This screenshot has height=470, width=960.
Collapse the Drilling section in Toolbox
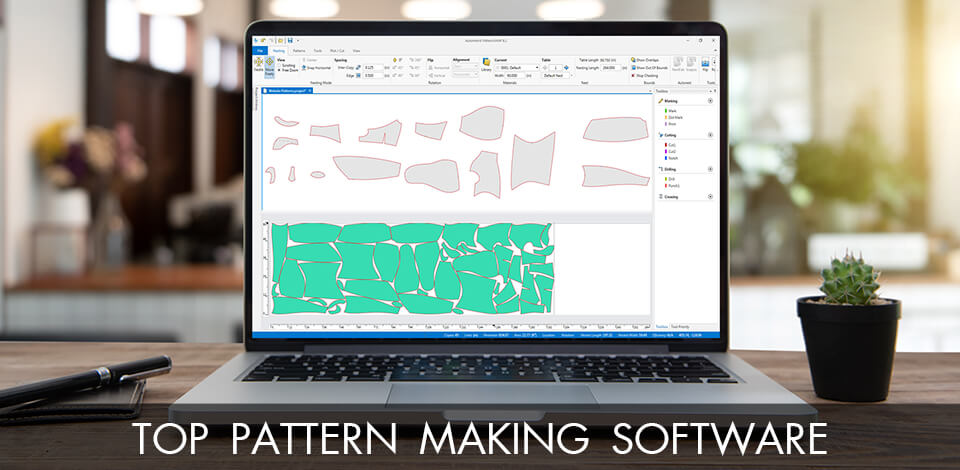click(x=710, y=169)
